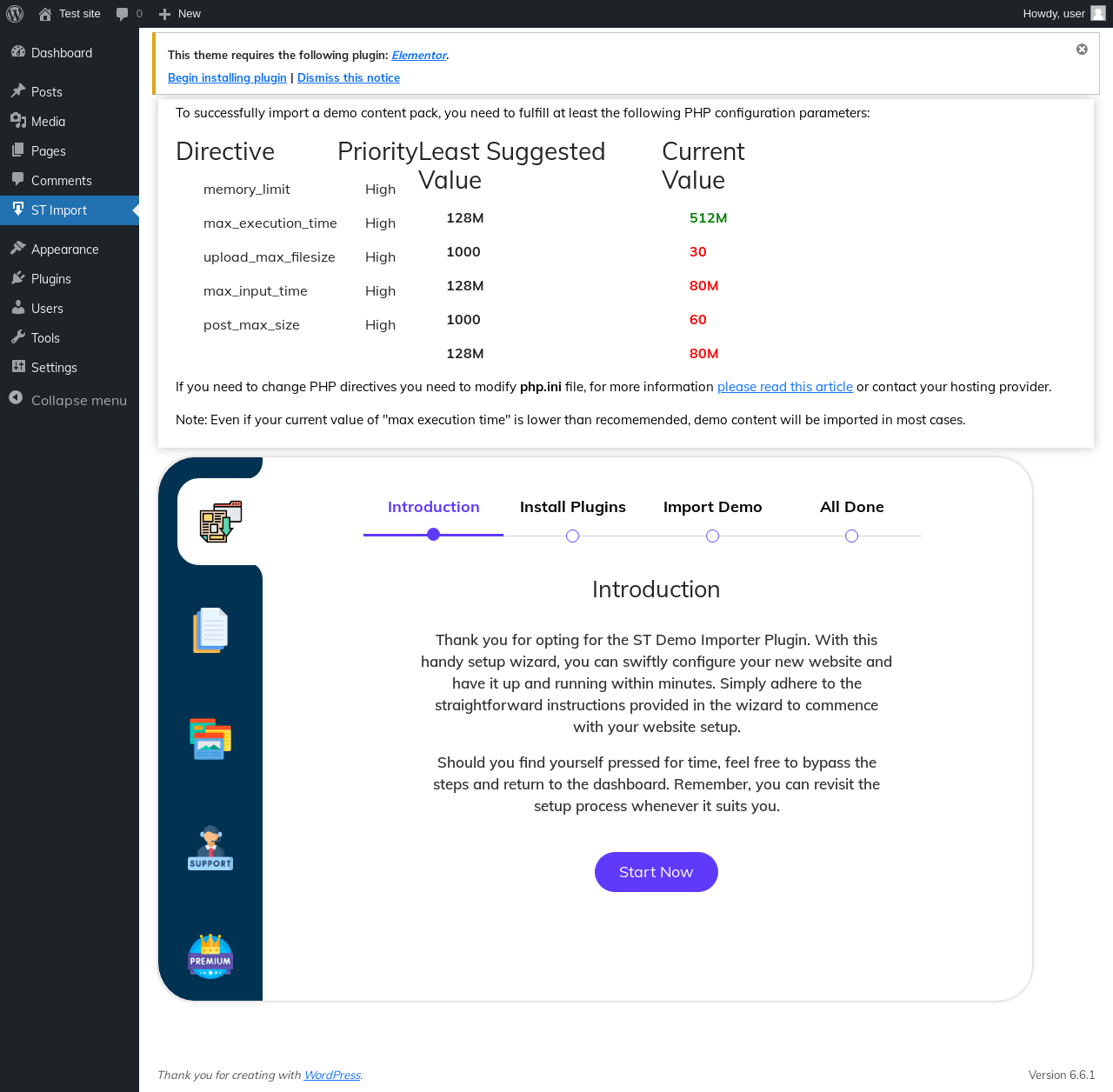
Task: Select the demo importer icon in wizard sidebar
Action: pyautogui.click(x=221, y=522)
